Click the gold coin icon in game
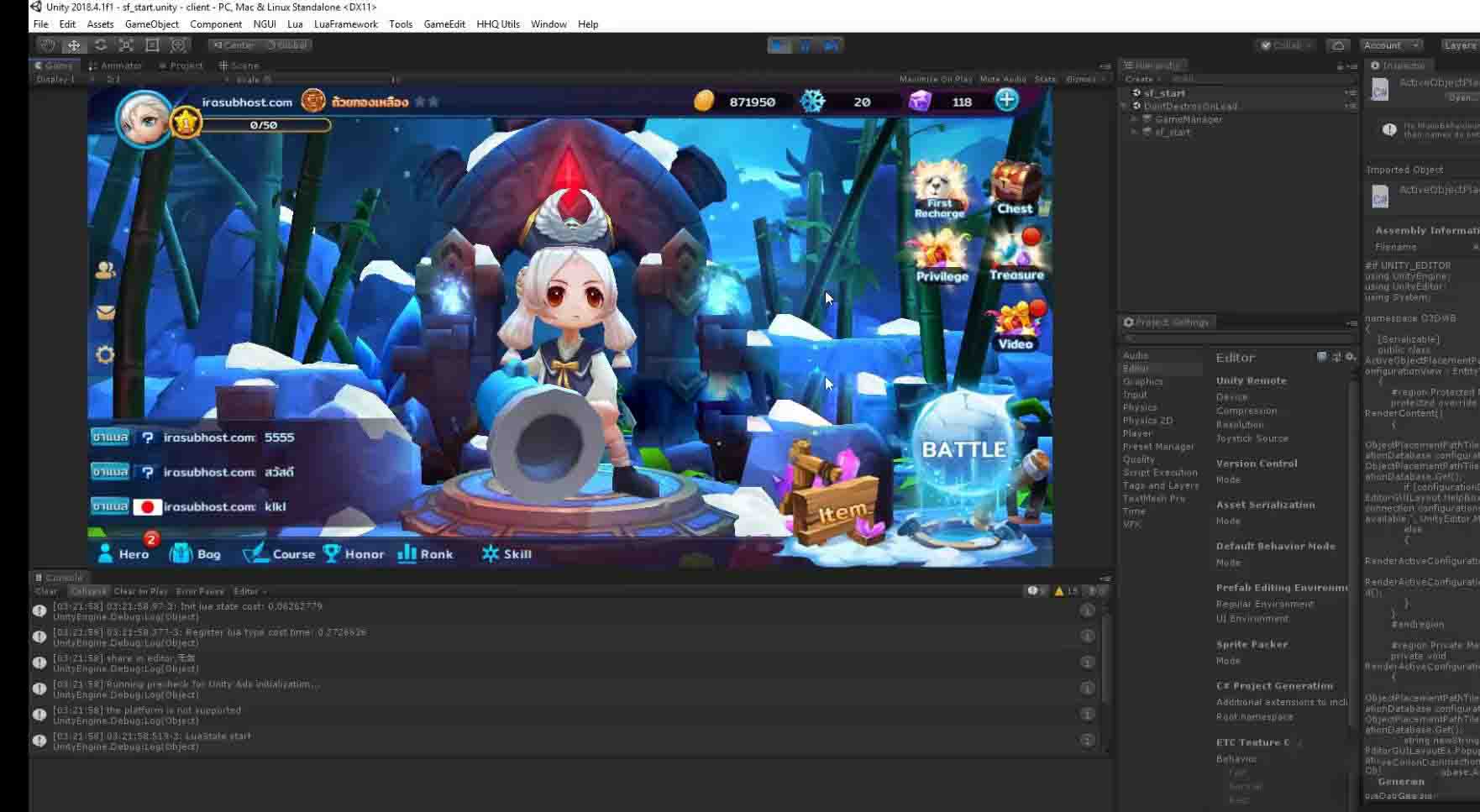Viewport: 1480px width, 812px height. (x=704, y=102)
